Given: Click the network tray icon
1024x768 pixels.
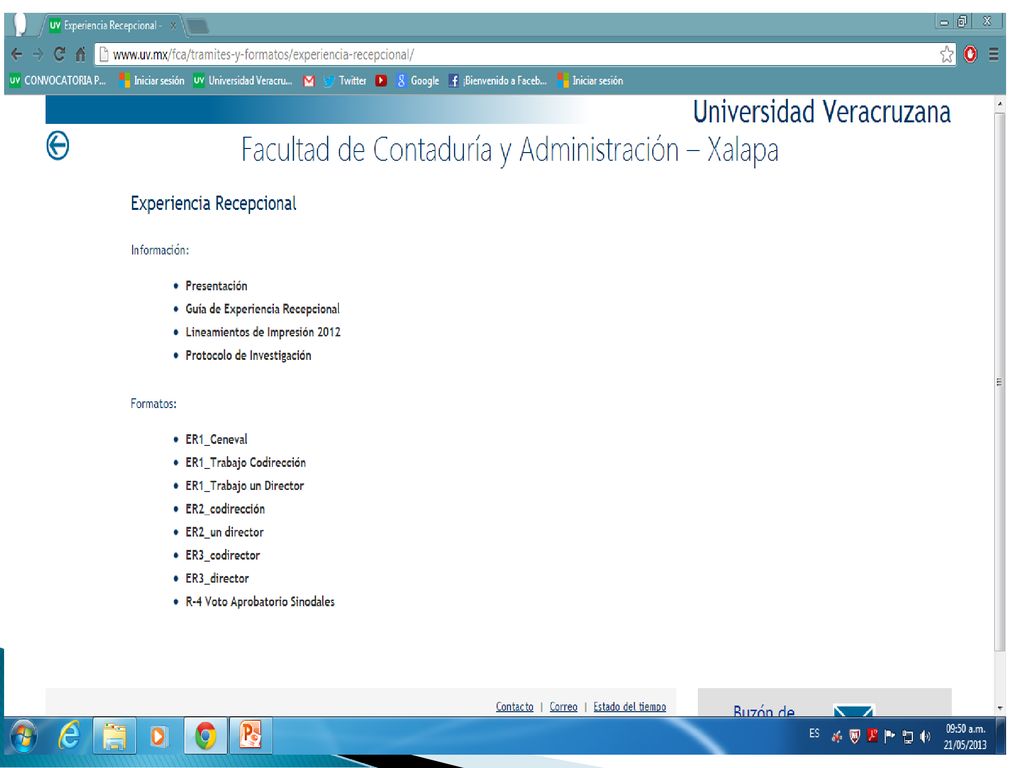Looking at the screenshot, I should point(908,737).
